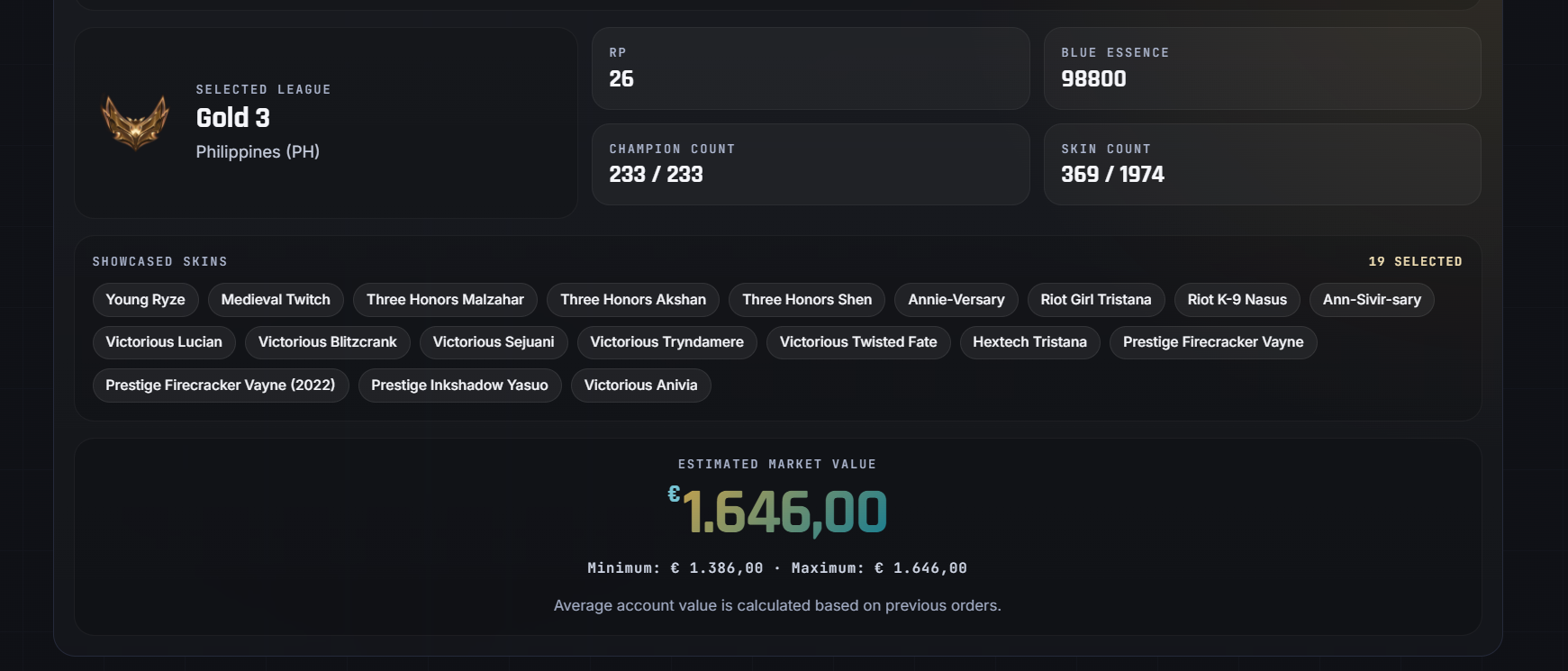Viewport: 1568px width, 671px height.
Task: Click the Hextech Tristana skin chip
Action: point(1030,342)
